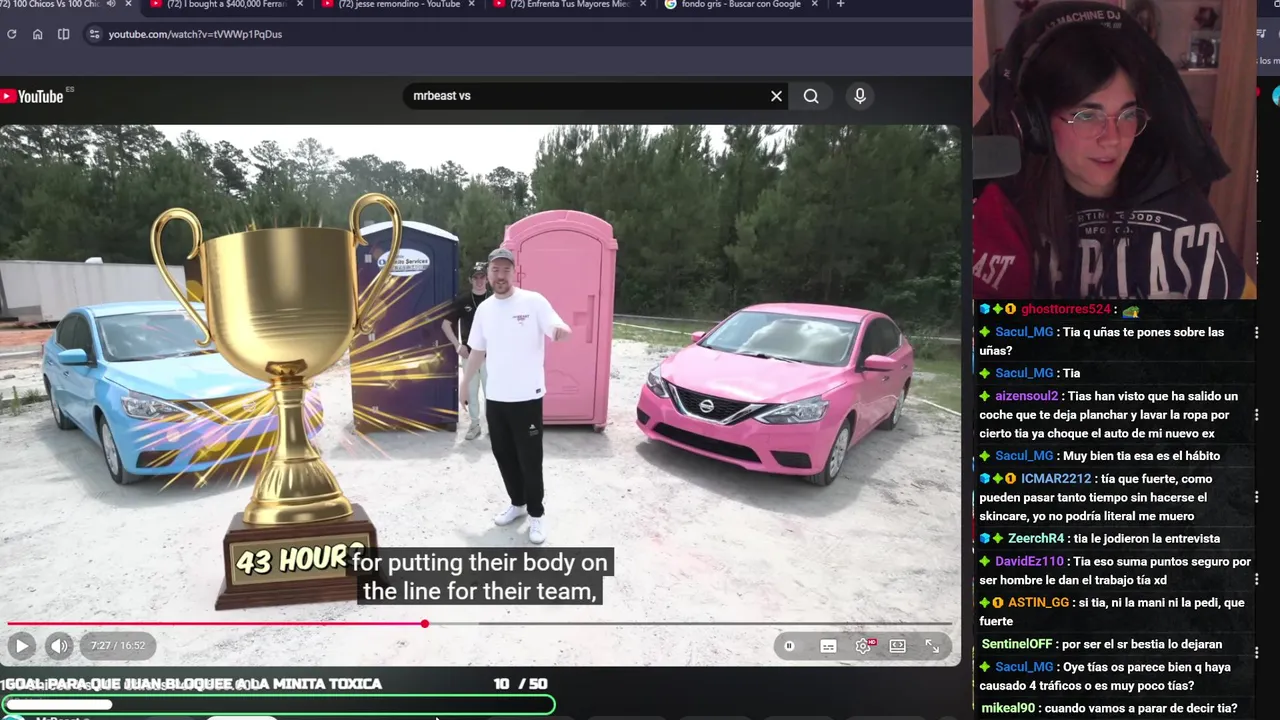This screenshot has height=720, width=1280.
Task: Click the green goal progress bar
Action: click(x=277, y=706)
